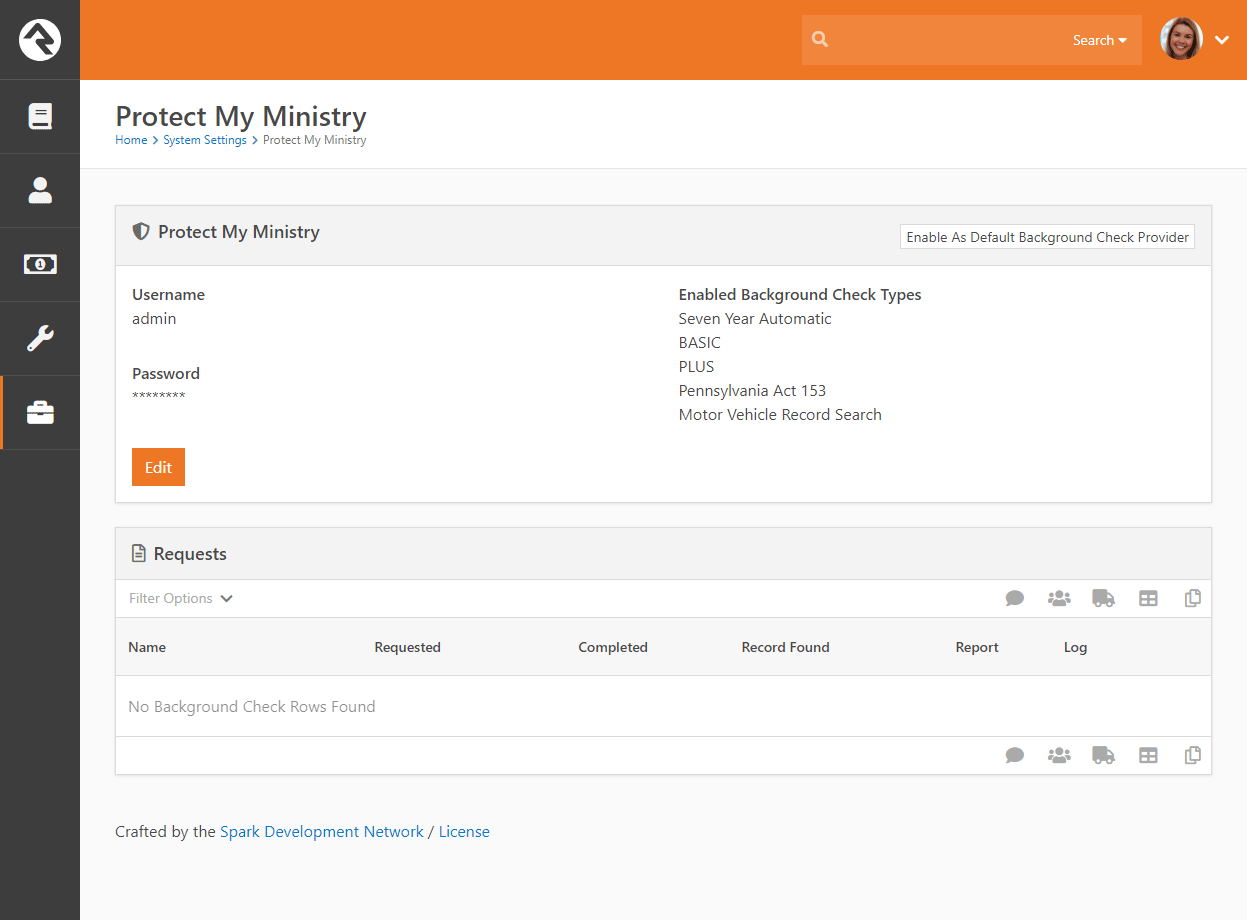This screenshot has height=920, width=1247.
Task: Click the username value 'admin'
Action: tap(154, 319)
